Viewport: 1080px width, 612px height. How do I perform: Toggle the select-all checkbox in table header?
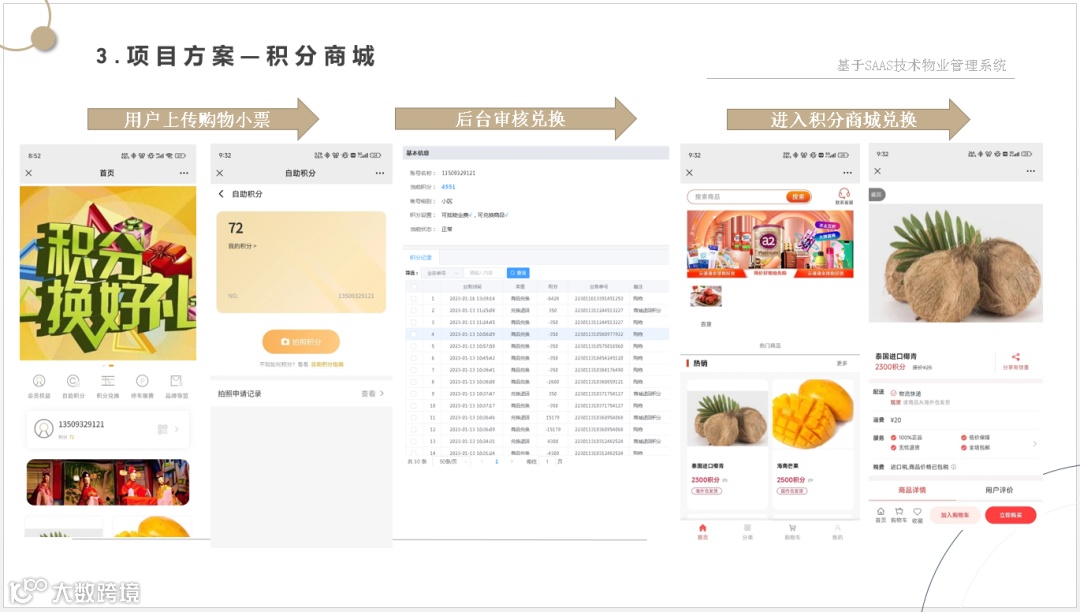pos(413,286)
